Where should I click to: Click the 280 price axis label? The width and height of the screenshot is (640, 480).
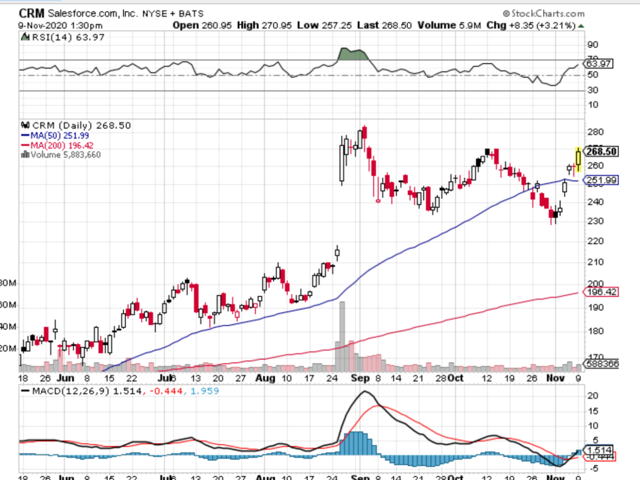pyautogui.click(x=595, y=132)
